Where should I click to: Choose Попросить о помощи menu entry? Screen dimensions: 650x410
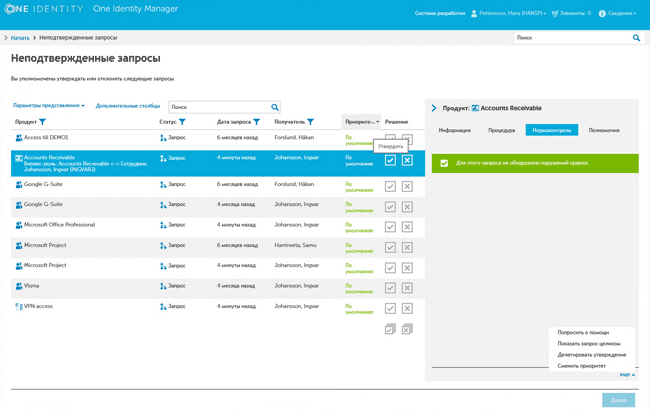pos(583,332)
